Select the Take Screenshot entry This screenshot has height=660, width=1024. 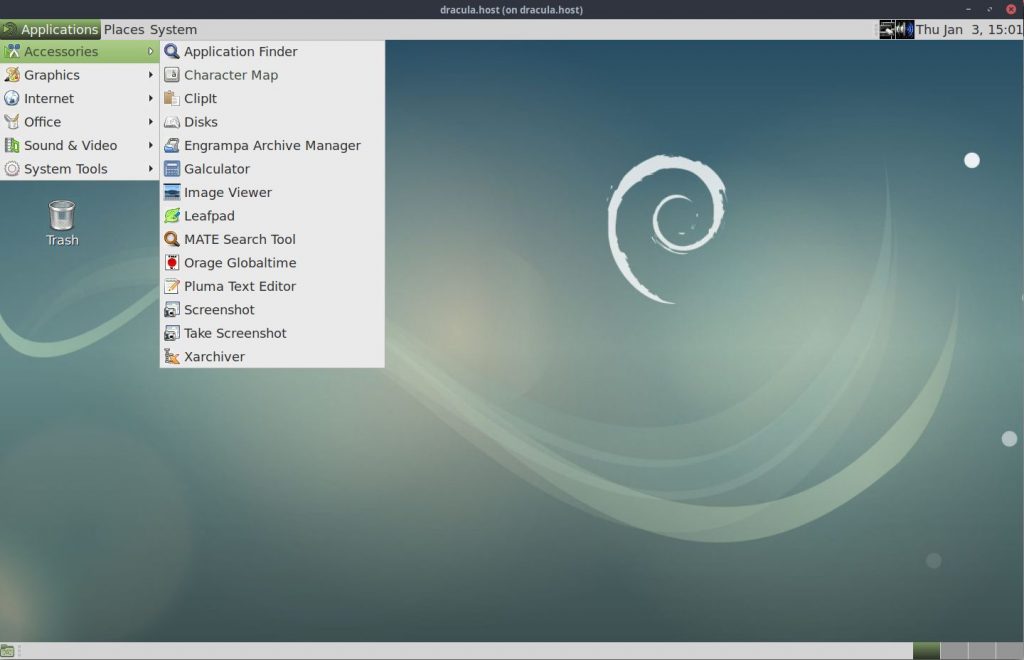coord(272,334)
